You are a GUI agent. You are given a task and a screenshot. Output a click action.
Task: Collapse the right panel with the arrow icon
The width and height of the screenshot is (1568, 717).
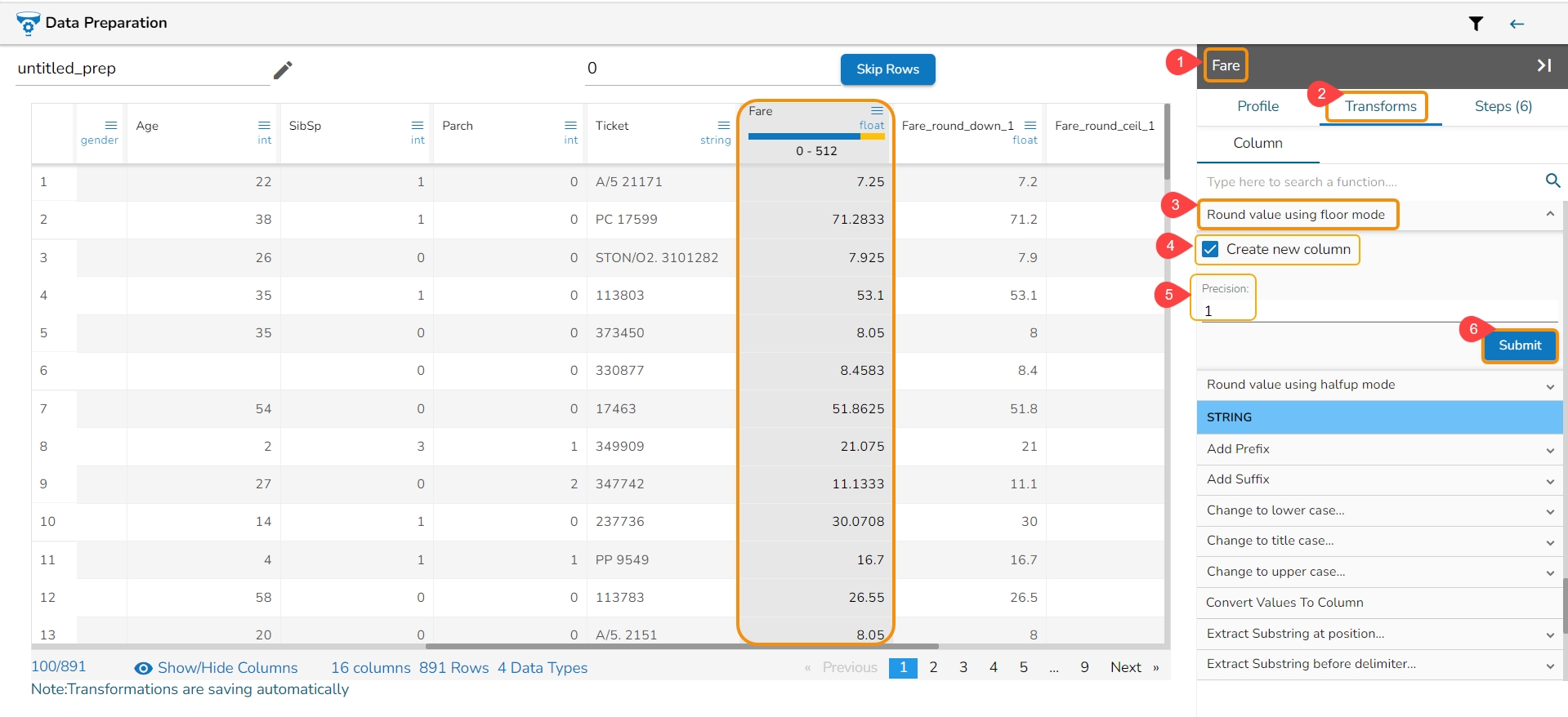point(1543,65)
